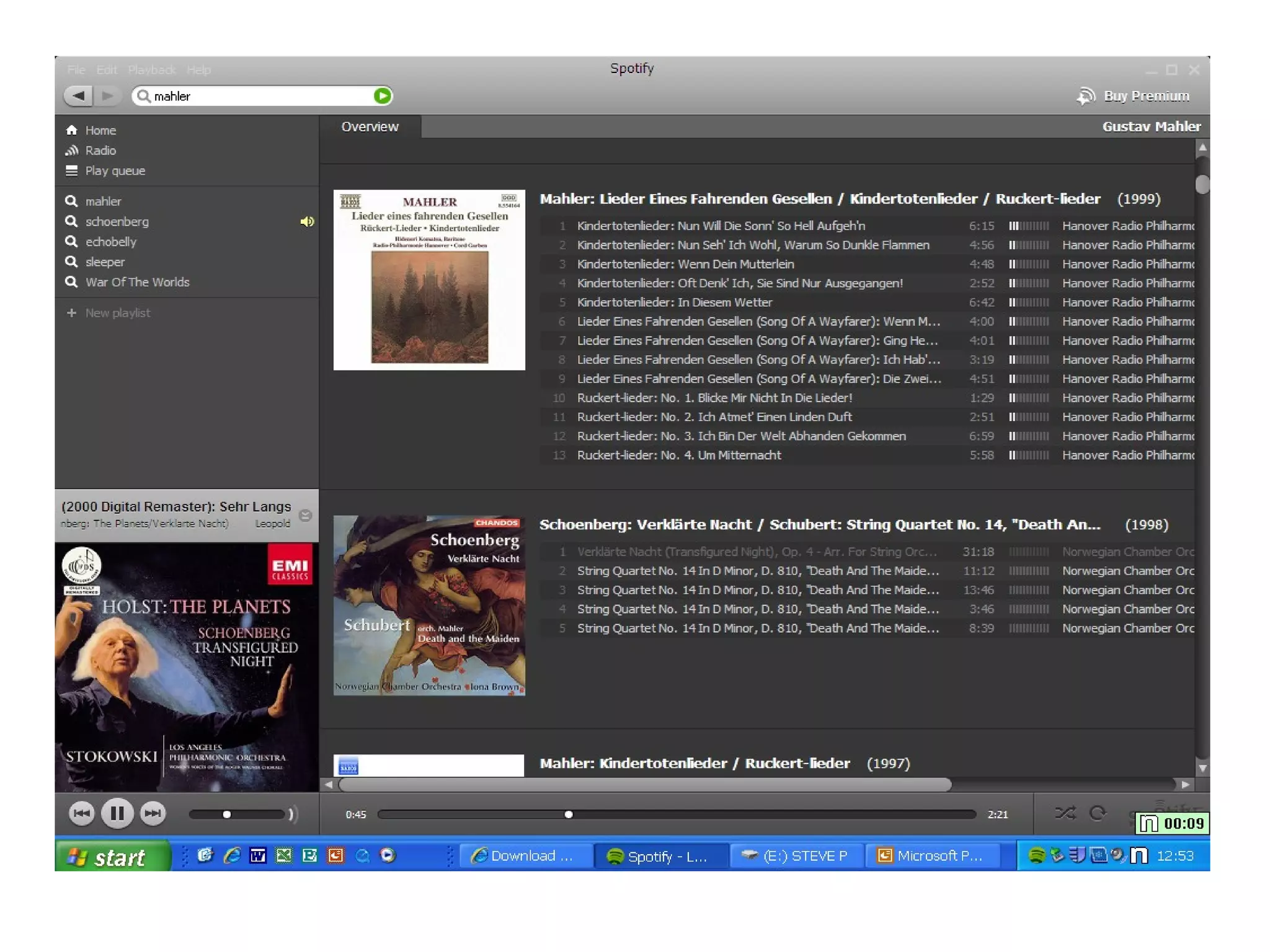
Task: Toggle repeat mode
Action: tap(1098, 813)
